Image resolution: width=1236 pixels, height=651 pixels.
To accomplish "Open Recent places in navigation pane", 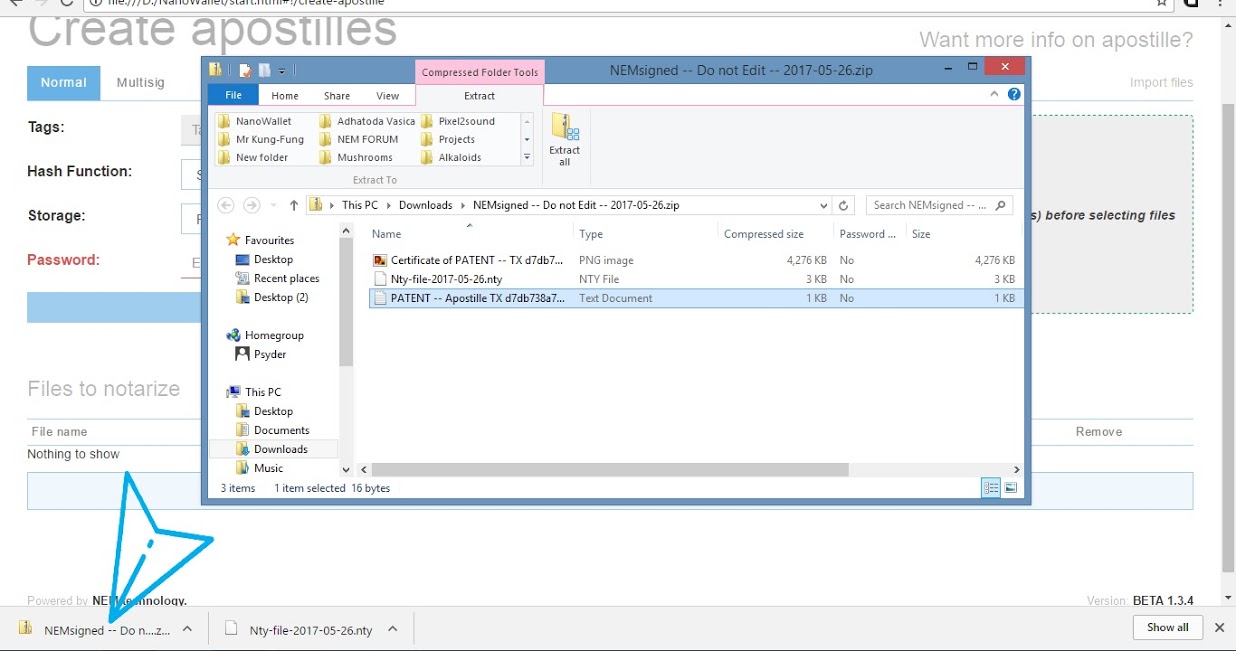I will 278,278.
